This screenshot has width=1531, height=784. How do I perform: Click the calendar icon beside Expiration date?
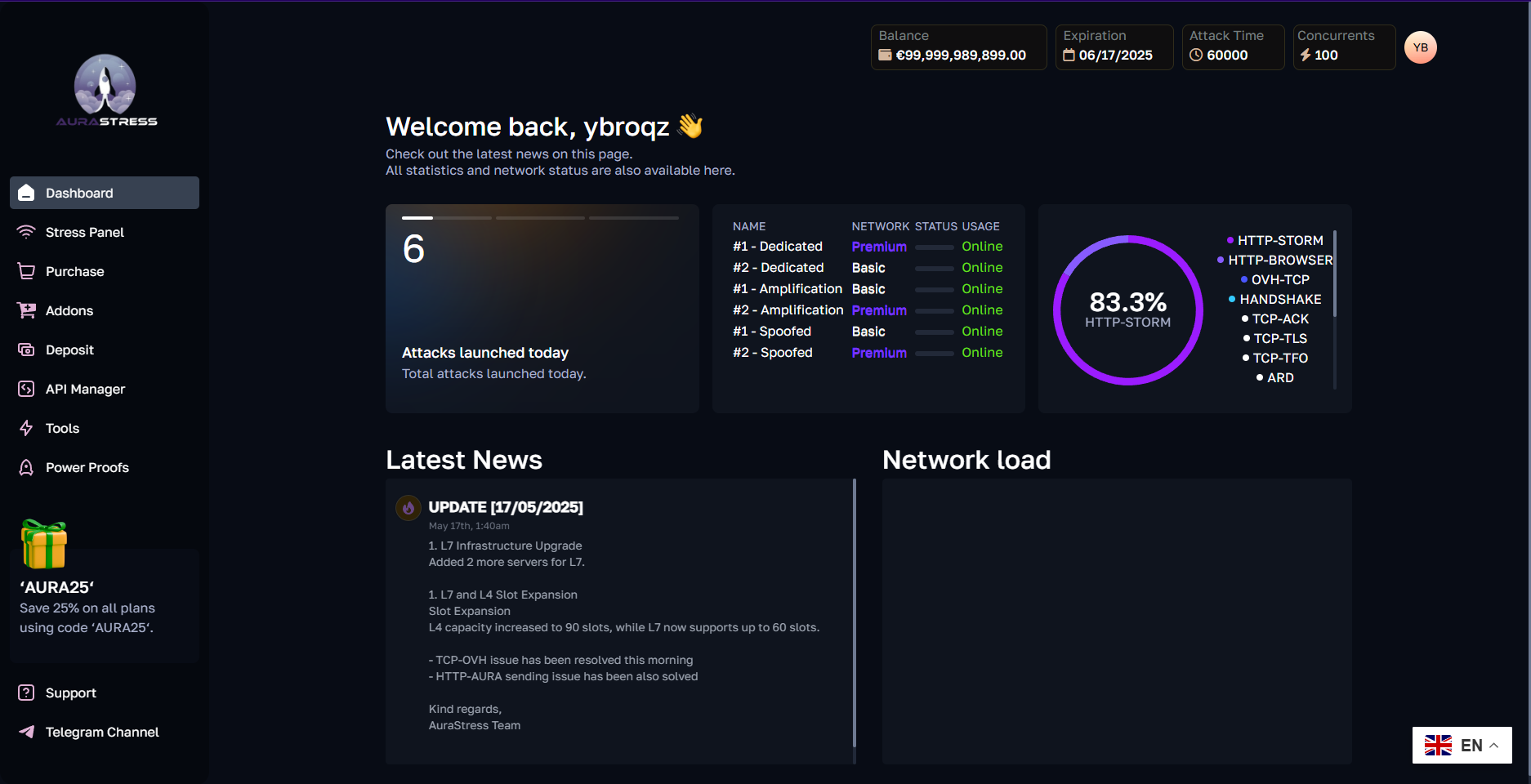point(1069,55)
